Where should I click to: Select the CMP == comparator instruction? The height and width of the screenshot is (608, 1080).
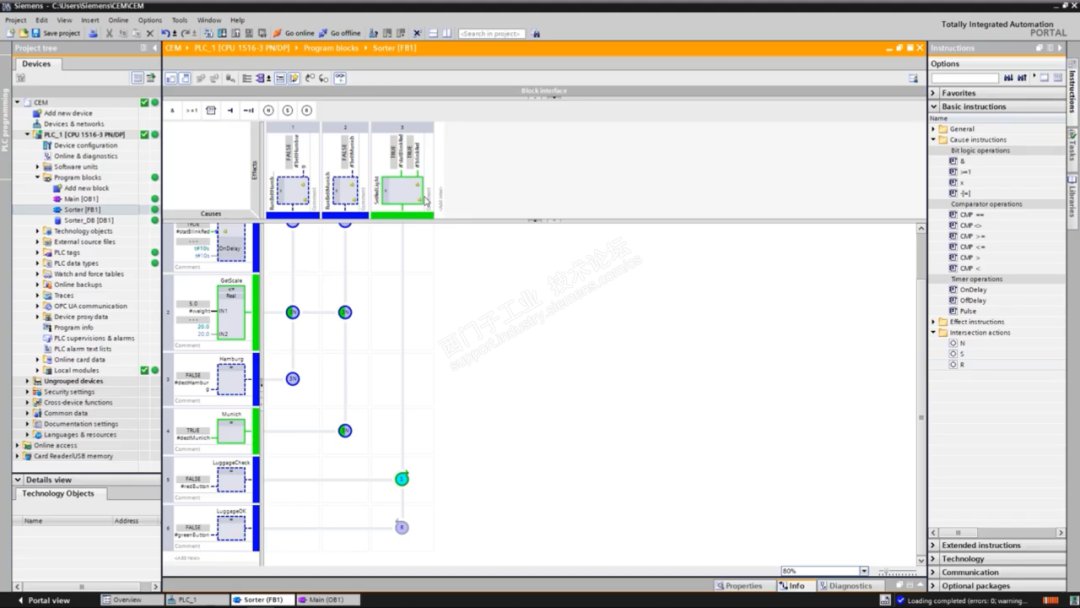(x=971, y=215)
